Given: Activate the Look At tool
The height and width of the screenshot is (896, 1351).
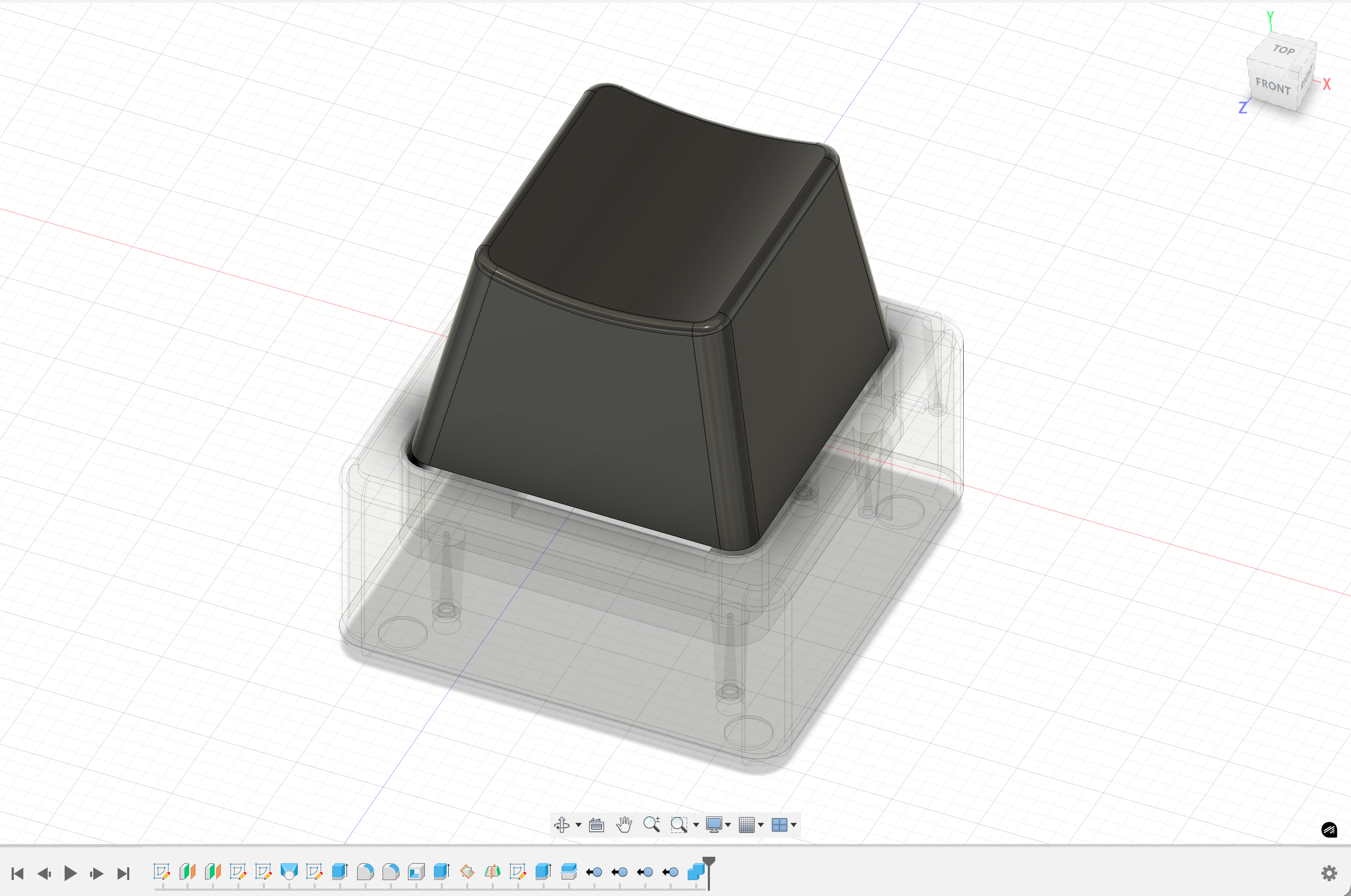Looking at the screenshot, I should pyautogui.click(x=597, y=824).
